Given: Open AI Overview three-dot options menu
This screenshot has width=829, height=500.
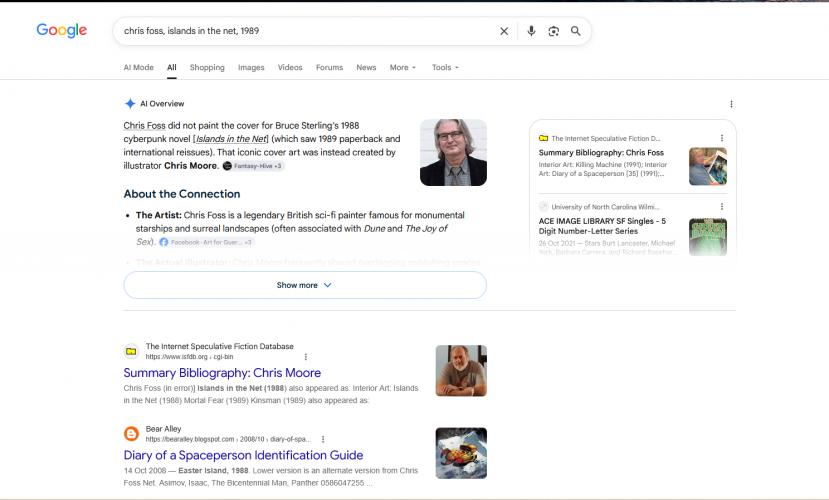Looking at the screenshot, I should coord(731,104).
